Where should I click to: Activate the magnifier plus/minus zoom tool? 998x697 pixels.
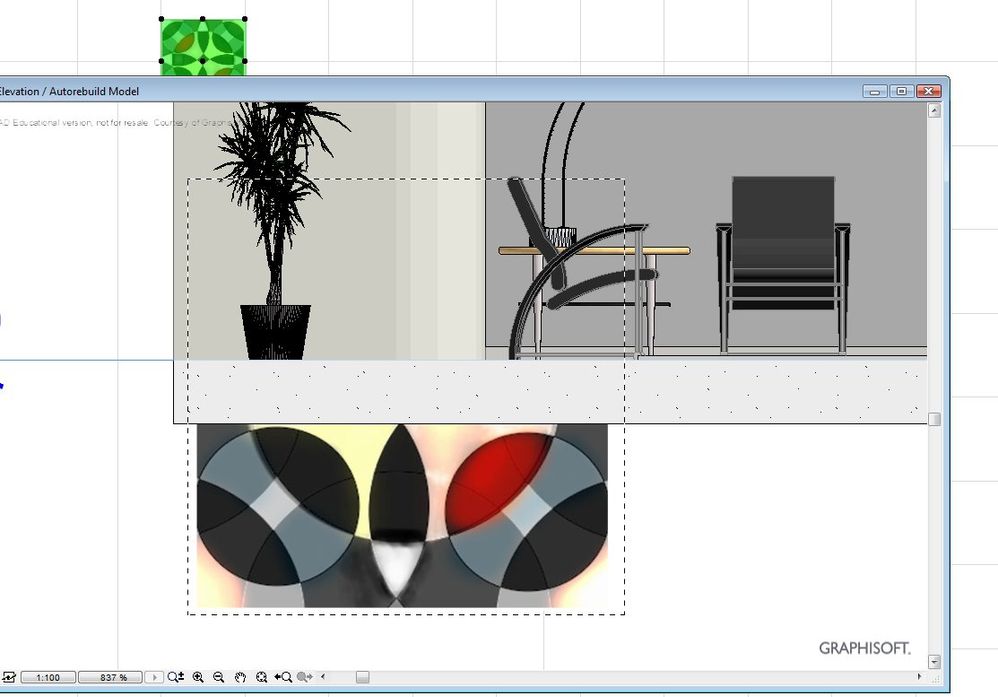click(x=176, y=677)
